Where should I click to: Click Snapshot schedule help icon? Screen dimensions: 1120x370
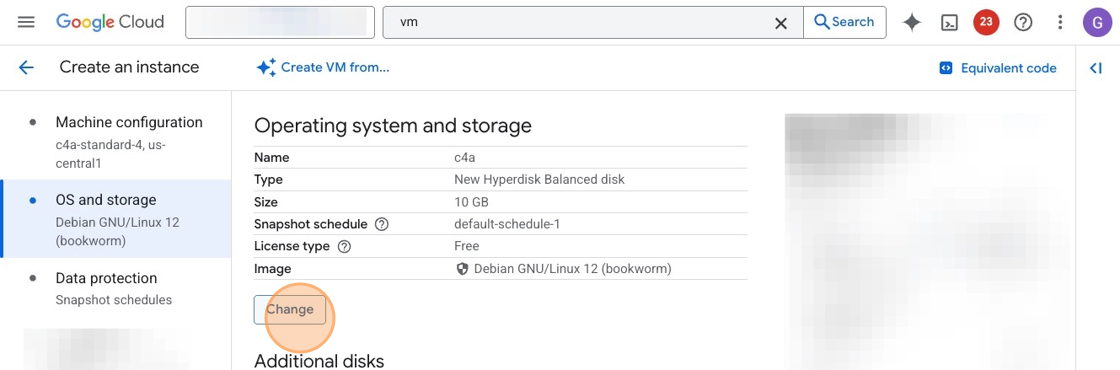click(381, 224)
